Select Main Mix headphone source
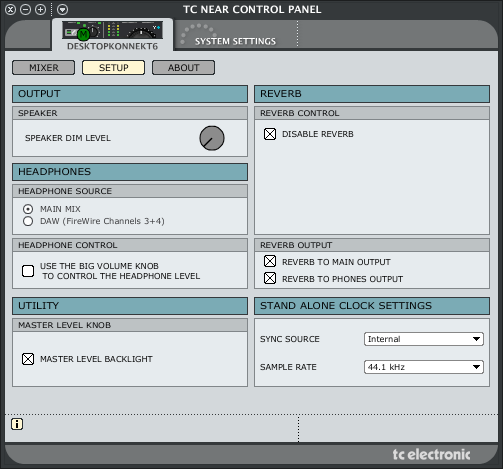The height and width of the screenshot is (469, 503). pyautogui.click(x=28, y=209)
